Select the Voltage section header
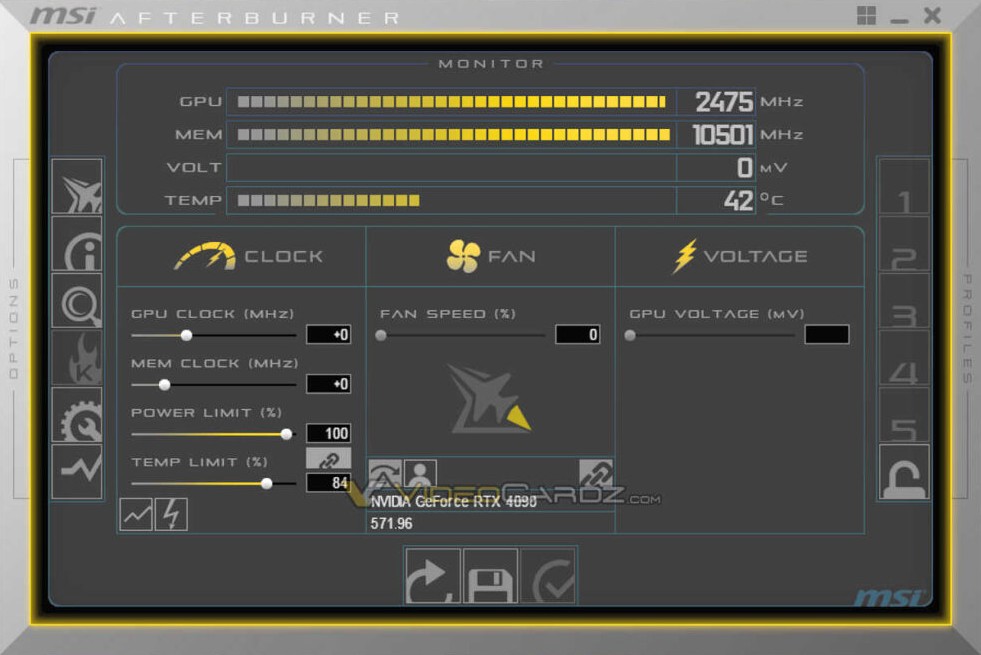The height and width of the screenshot is (655, 981). 740,256
